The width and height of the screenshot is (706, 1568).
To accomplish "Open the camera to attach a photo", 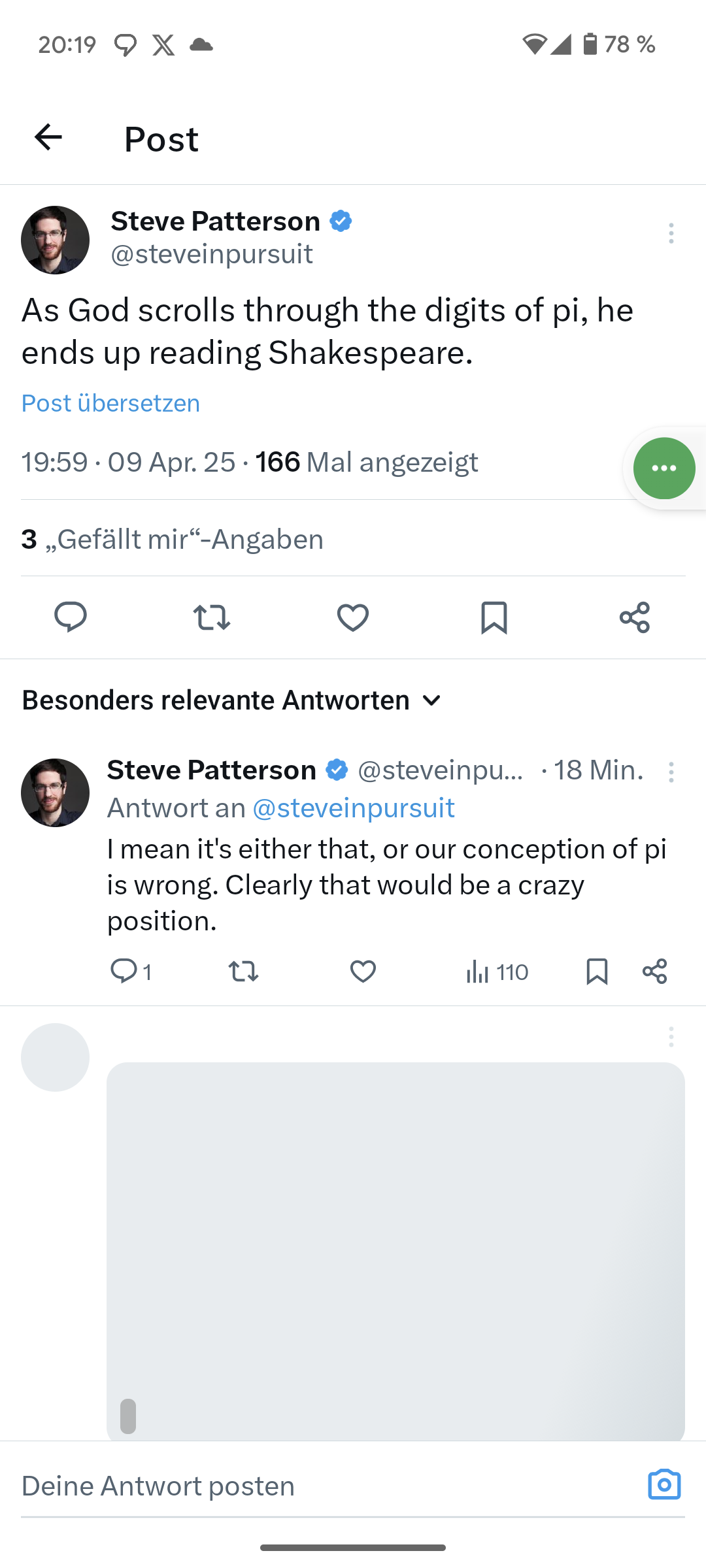I will [664, 1484].
